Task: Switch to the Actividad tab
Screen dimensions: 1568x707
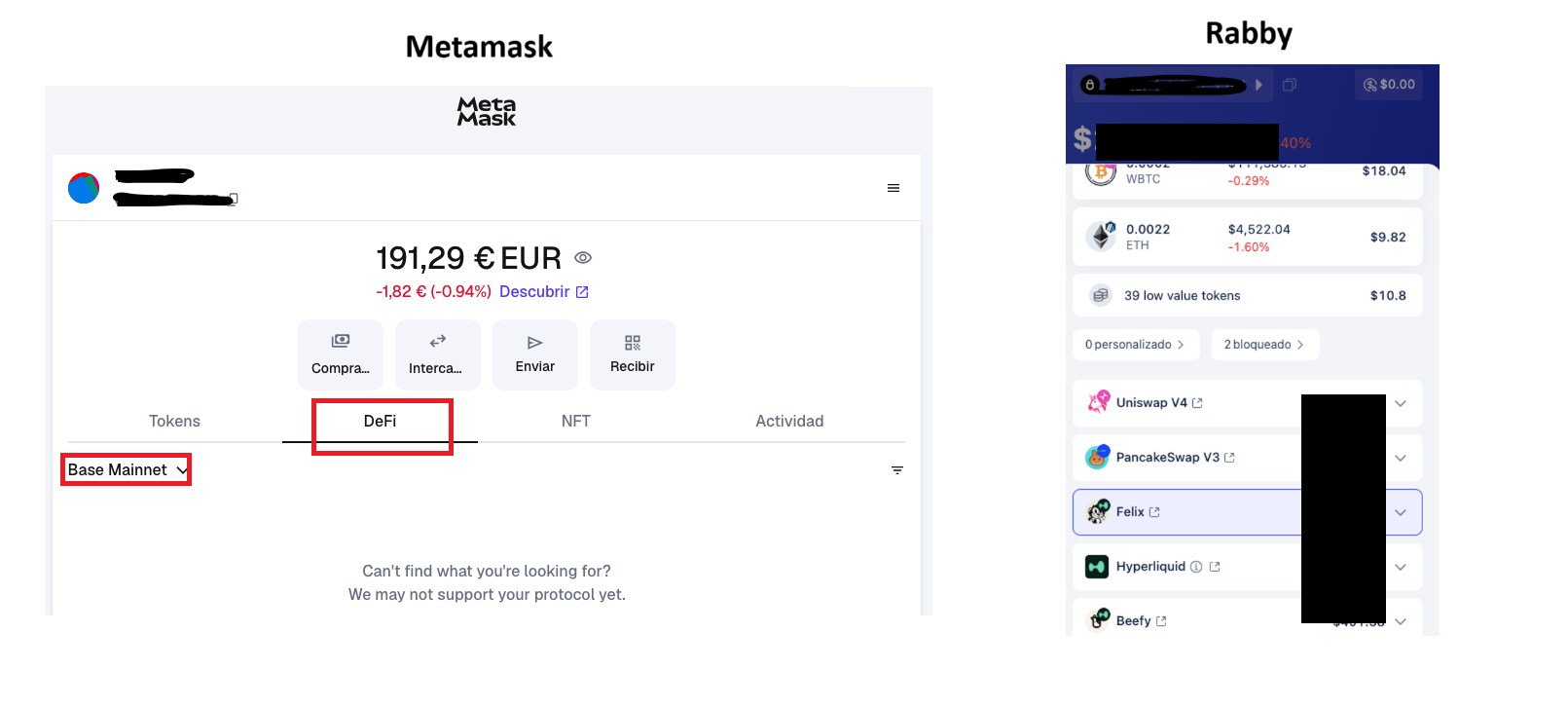Action: pos(789,421)
